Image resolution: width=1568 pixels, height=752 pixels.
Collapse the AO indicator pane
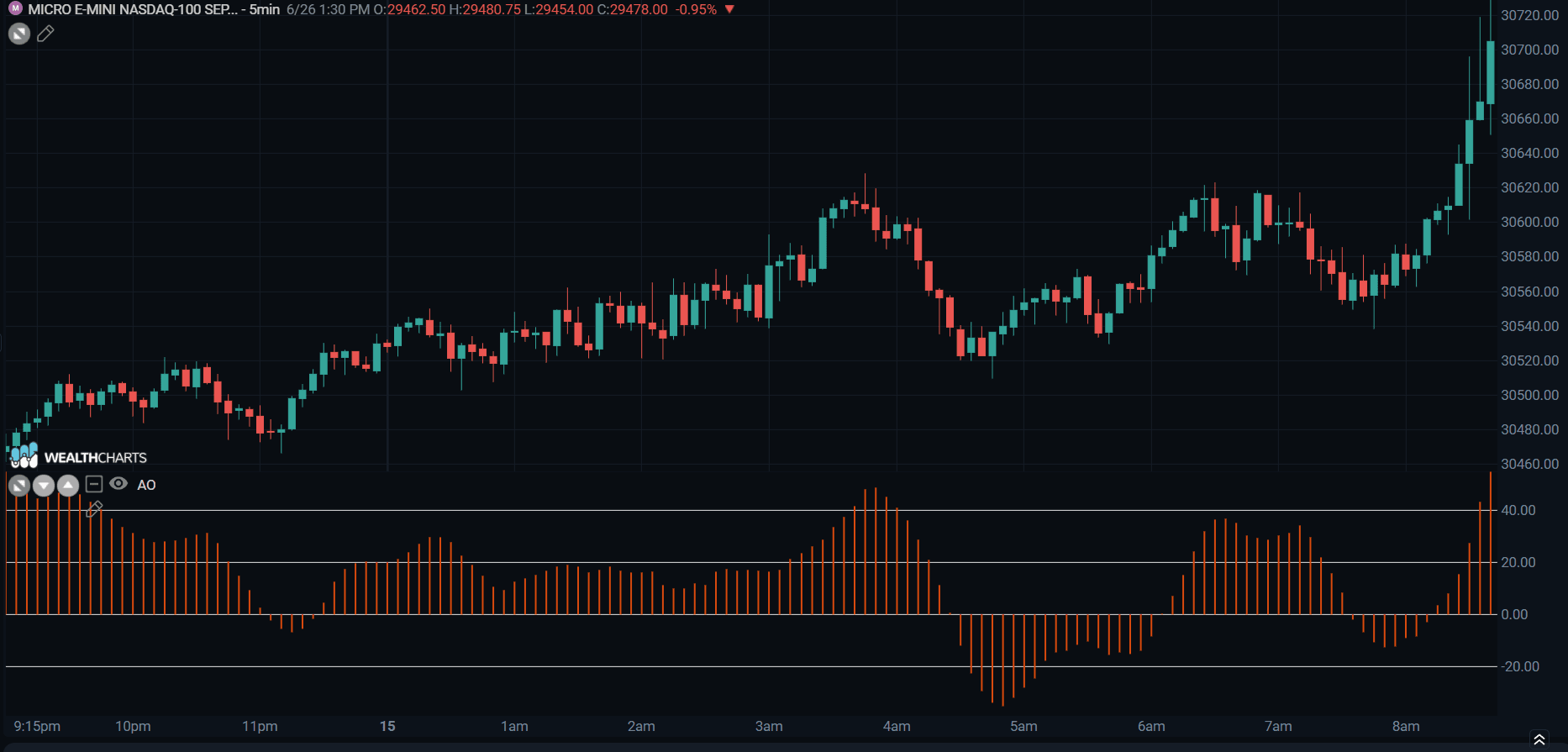(x=94, y=484)
